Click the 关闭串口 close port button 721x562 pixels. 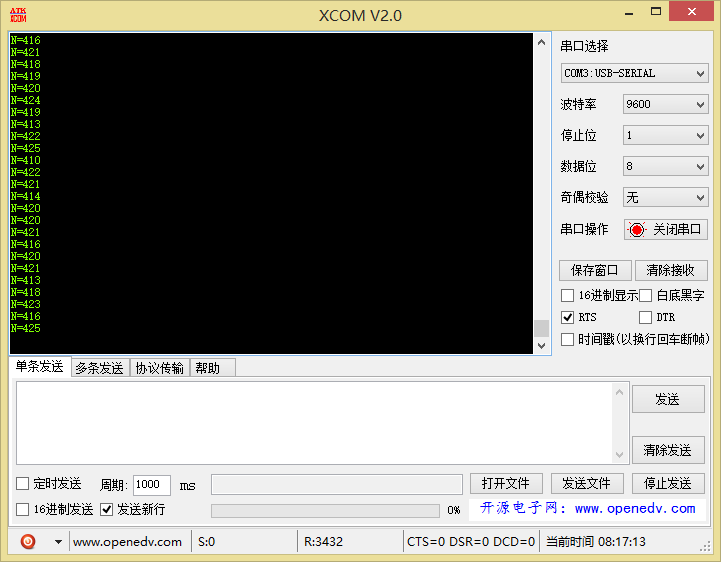click(665, 229)
